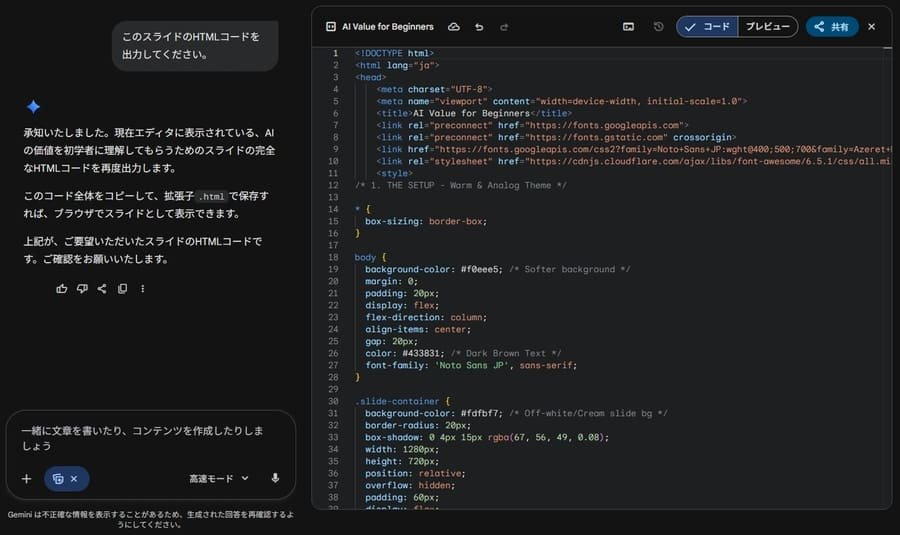This screenshot has height=535, width=900.
Task: Switch to the プレビュー tab
Action: (768, 27)
